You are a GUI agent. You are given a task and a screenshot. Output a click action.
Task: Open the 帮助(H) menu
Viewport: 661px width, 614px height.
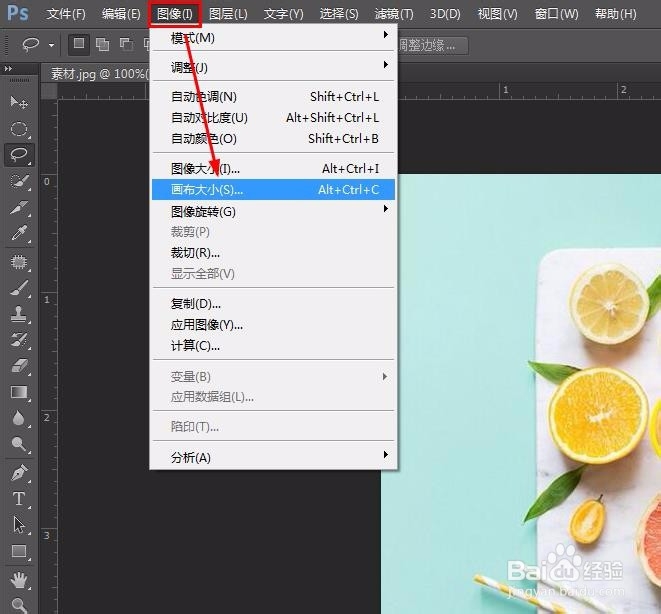(x=615, y=14)
